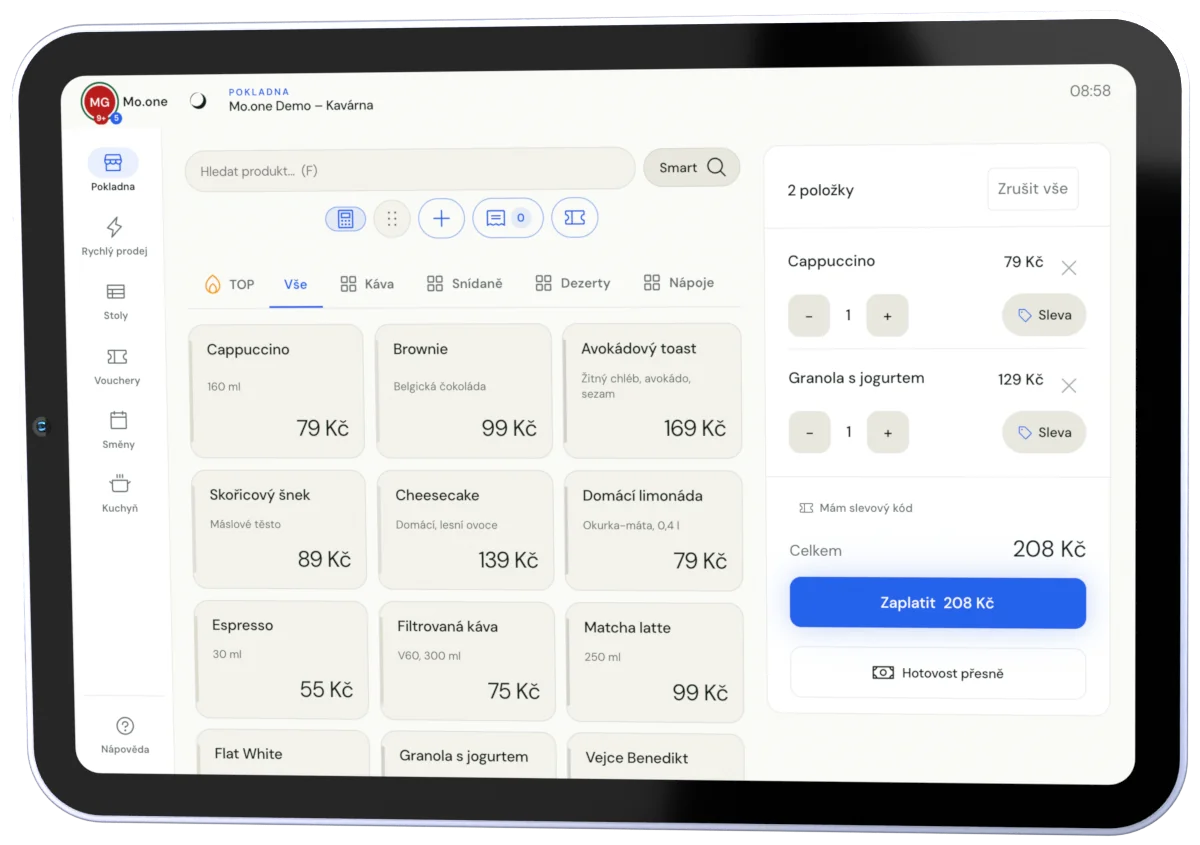Open the order notes button showing 0
The width and height of the screenshot is (1200, 845).
click(x=508, y=218)
